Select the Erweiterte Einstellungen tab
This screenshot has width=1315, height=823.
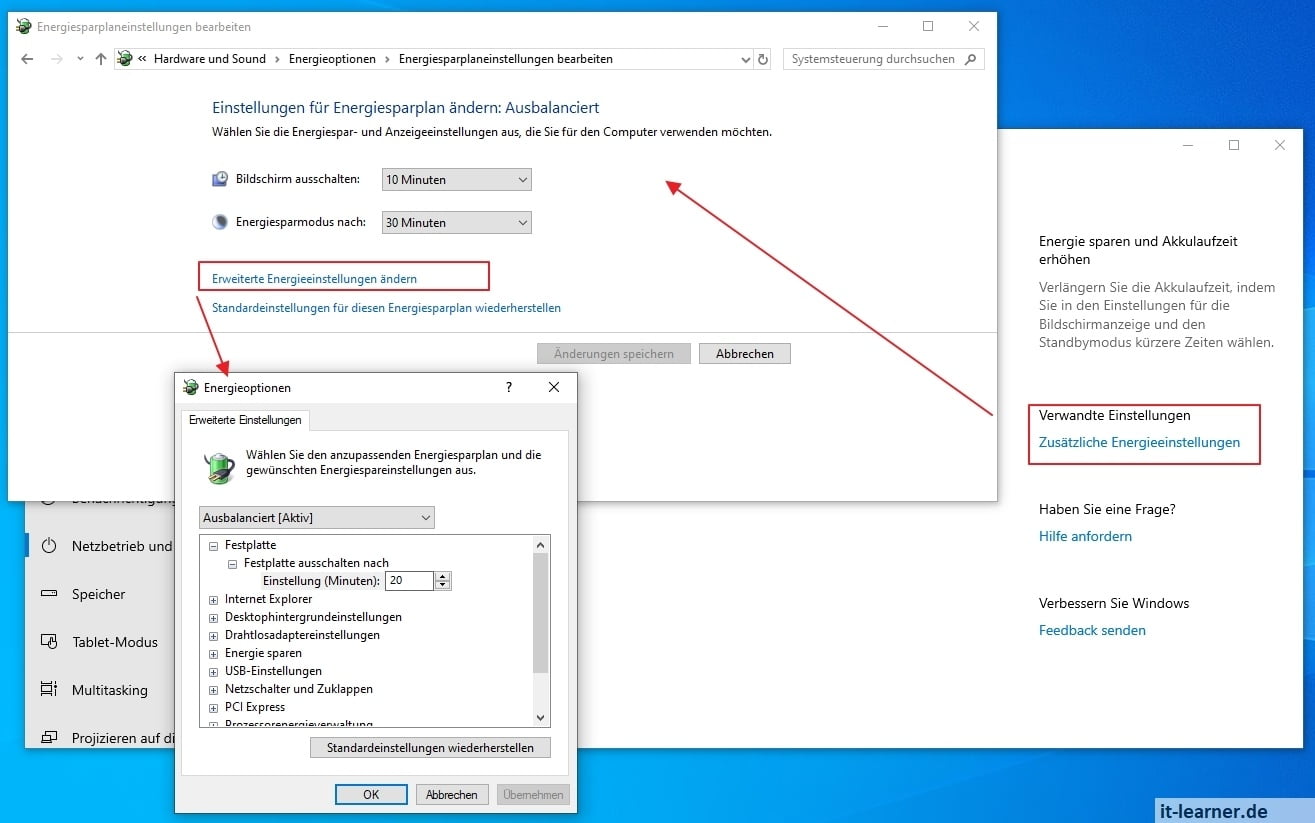[245, 420]
